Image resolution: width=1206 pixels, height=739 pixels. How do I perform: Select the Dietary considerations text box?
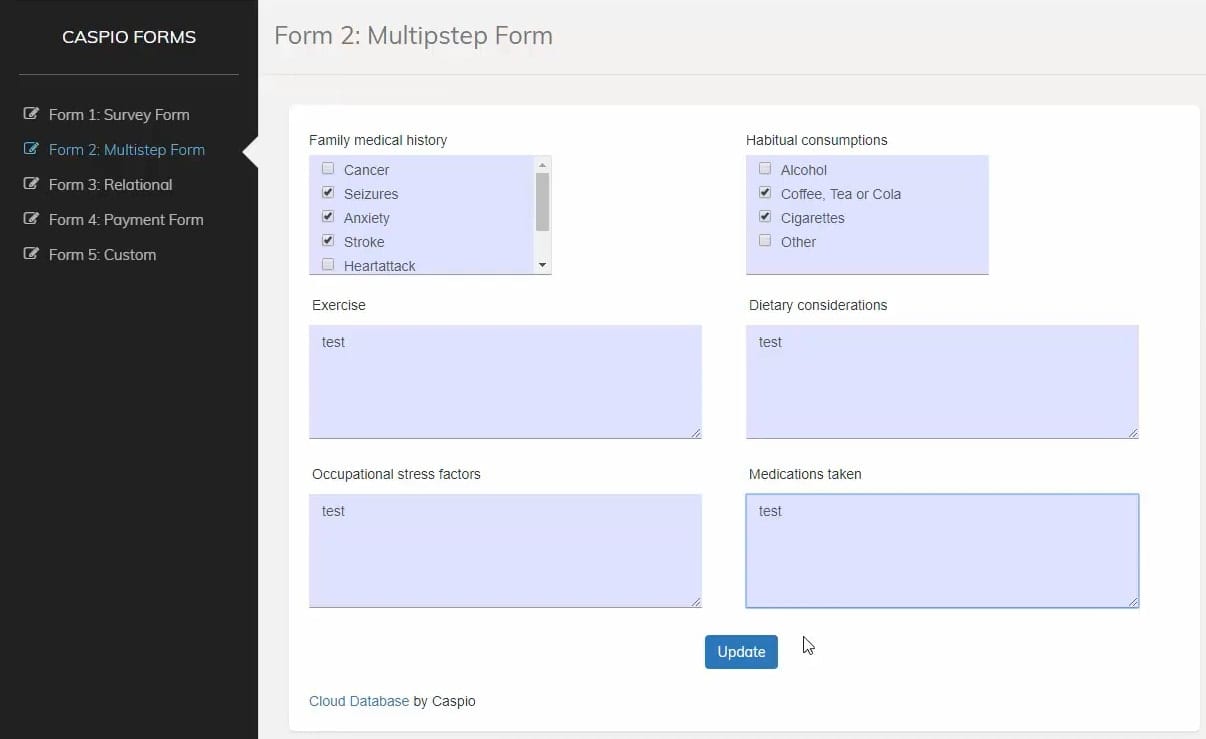coord(941,381)
